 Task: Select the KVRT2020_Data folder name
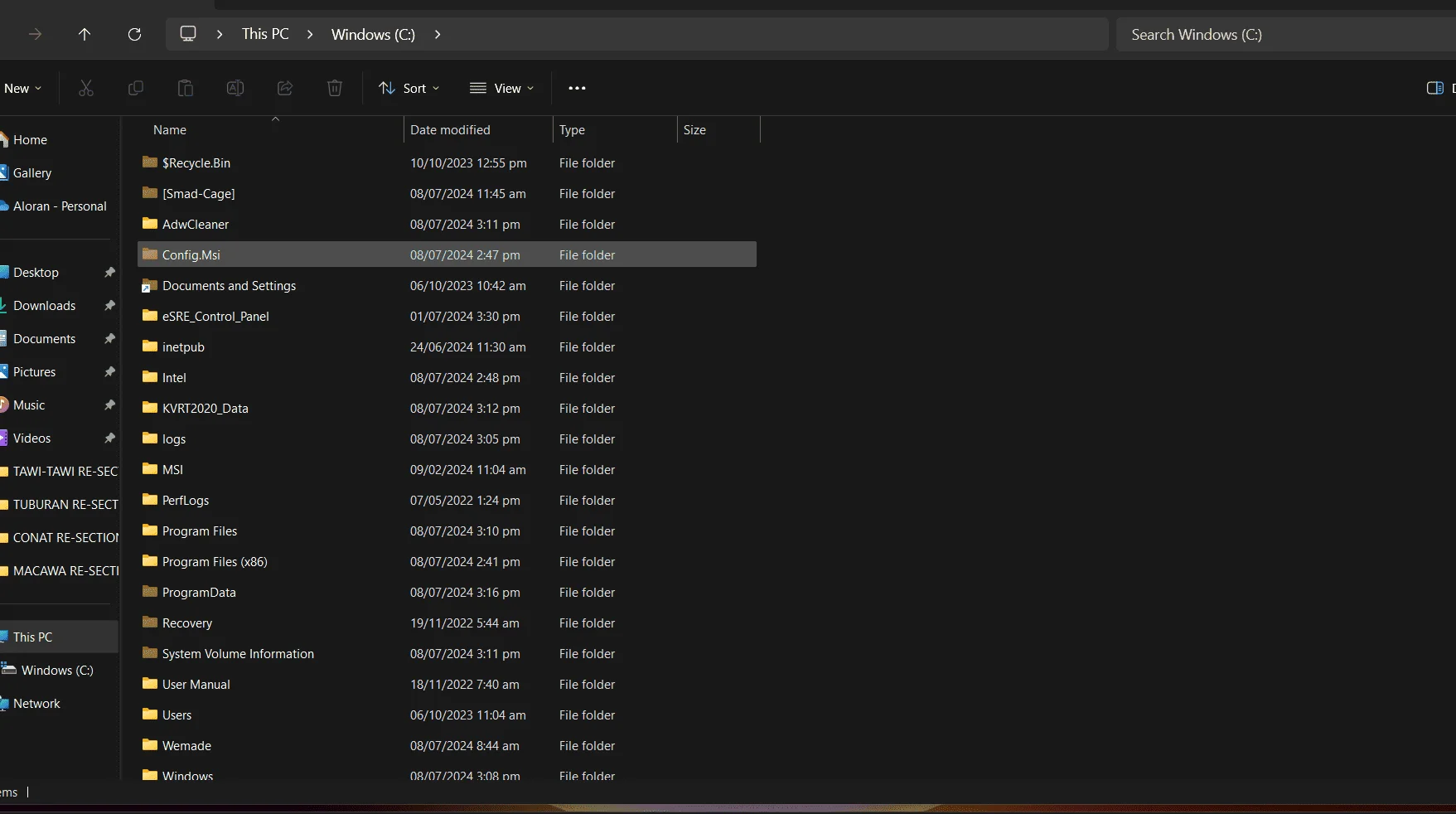tap(206, 409)
